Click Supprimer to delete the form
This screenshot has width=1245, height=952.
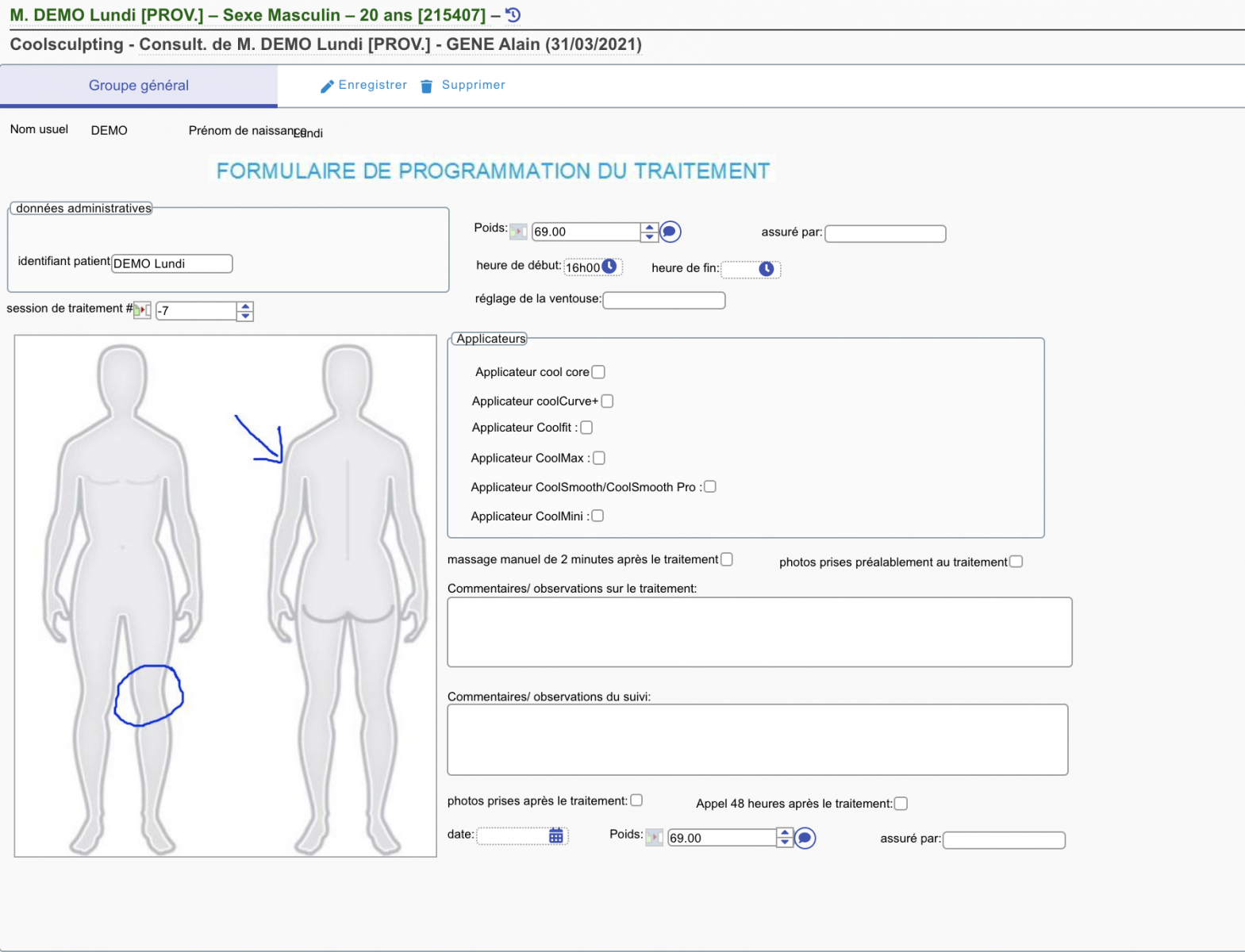[x=463, y=85]
